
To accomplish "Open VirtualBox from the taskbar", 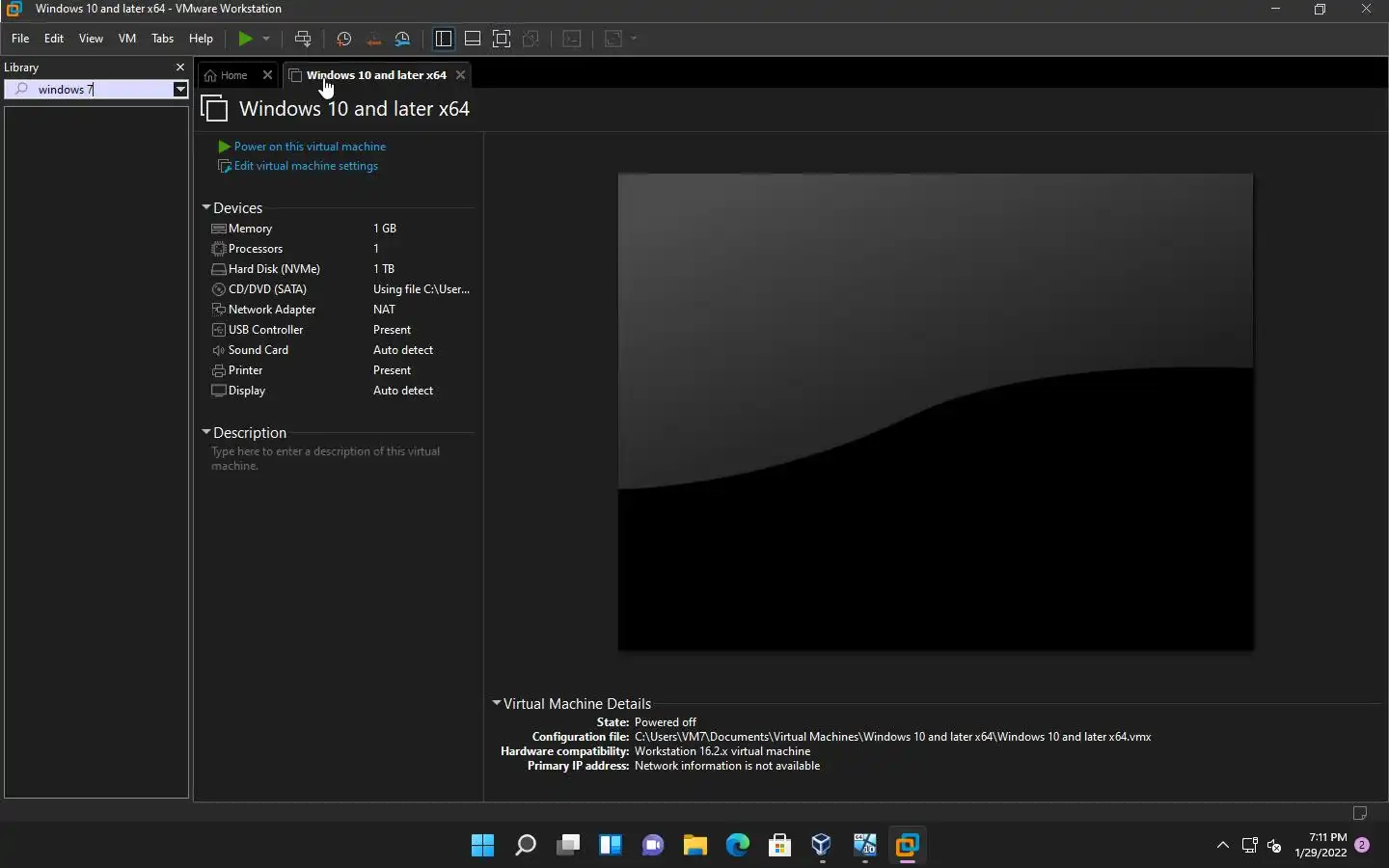I will 822,846.
